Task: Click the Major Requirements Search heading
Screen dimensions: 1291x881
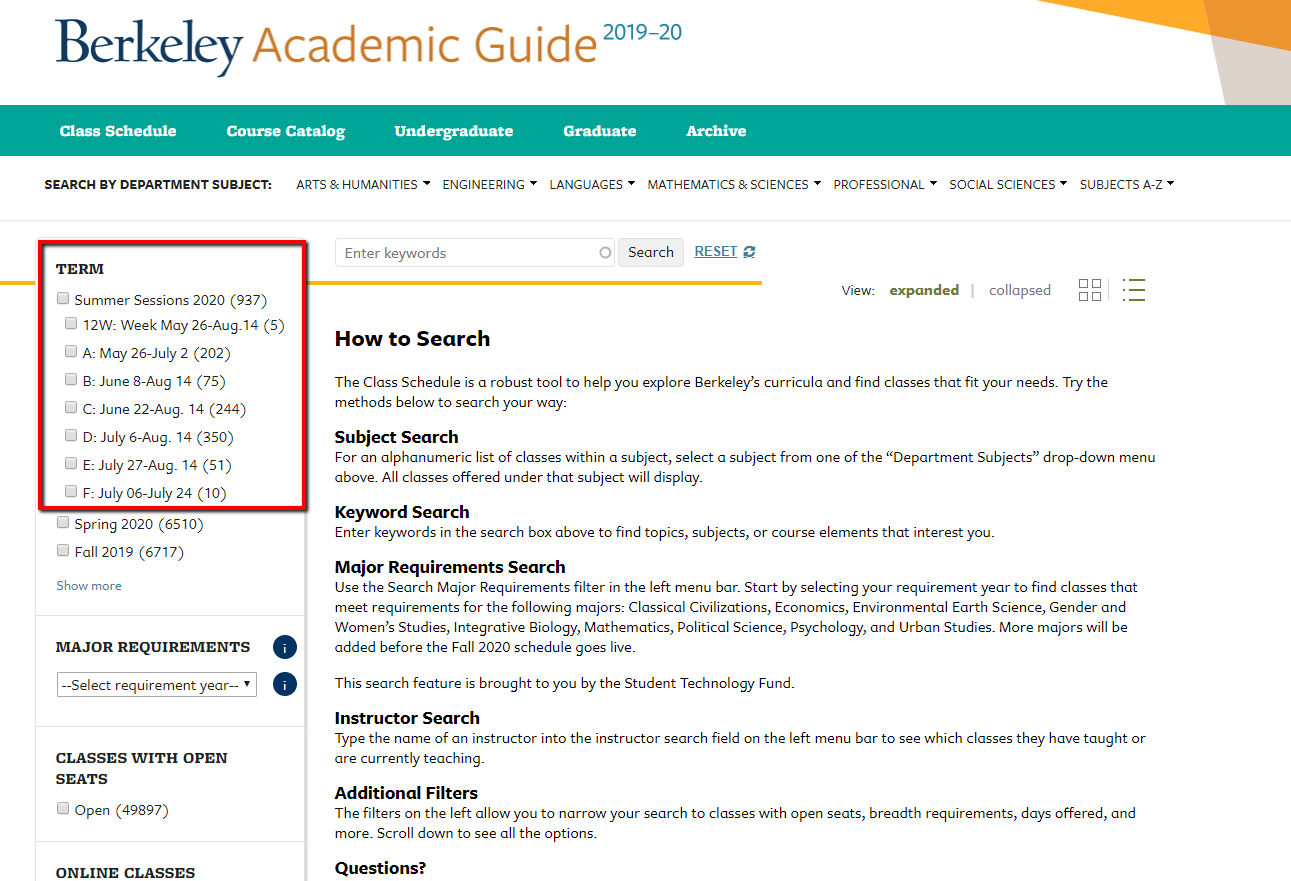Action: coord(450,567)
